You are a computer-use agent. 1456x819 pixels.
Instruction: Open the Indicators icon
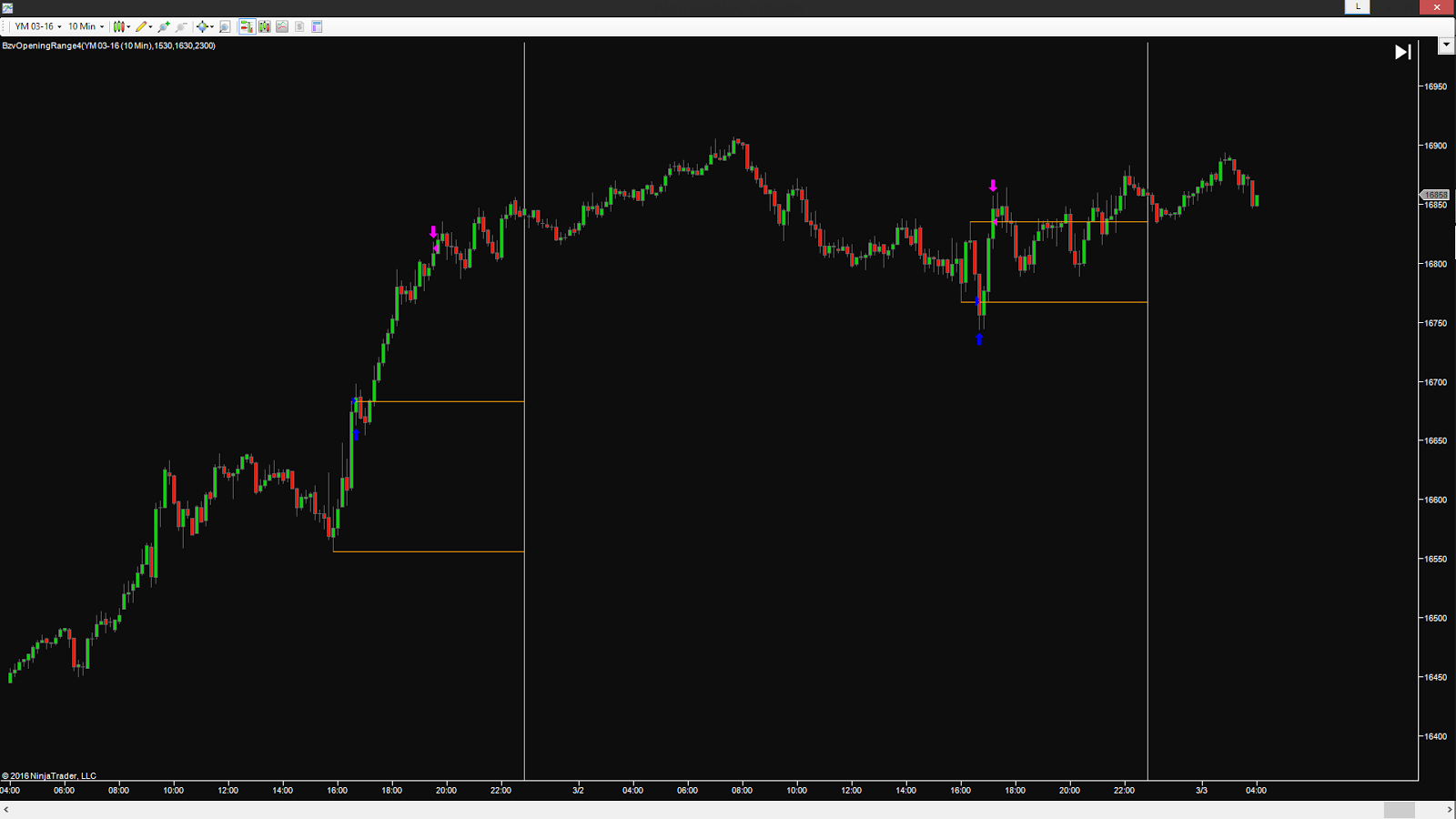(x=282, y=26)
